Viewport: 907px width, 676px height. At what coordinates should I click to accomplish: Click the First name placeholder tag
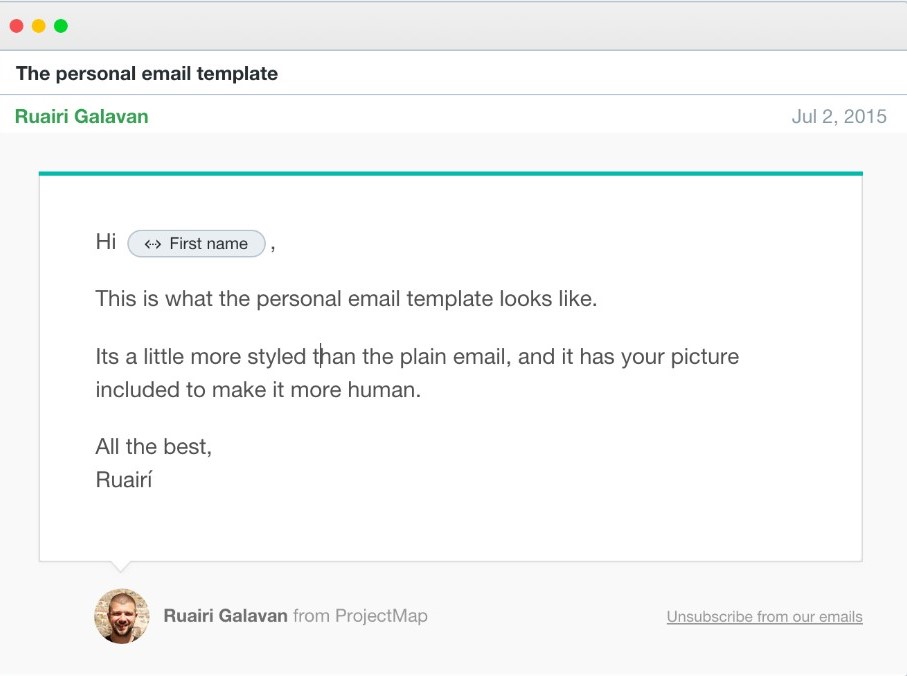pos(196,243)
